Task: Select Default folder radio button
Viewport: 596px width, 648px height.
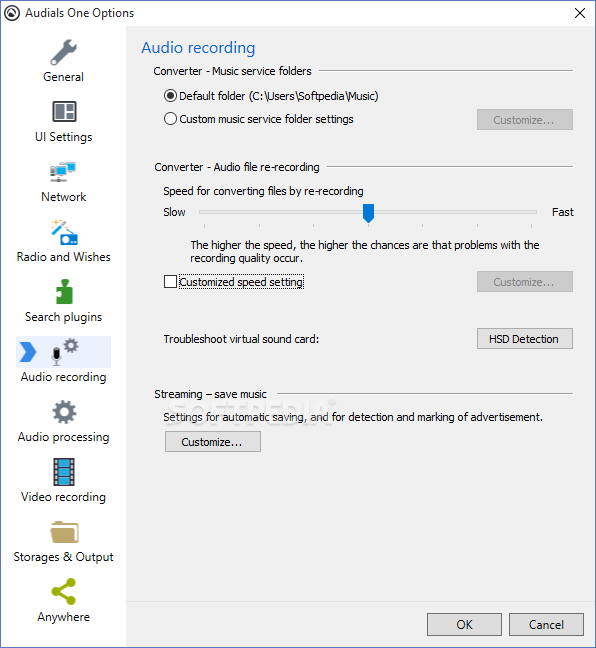Action: pyautogui.click(x=170, y=96)
